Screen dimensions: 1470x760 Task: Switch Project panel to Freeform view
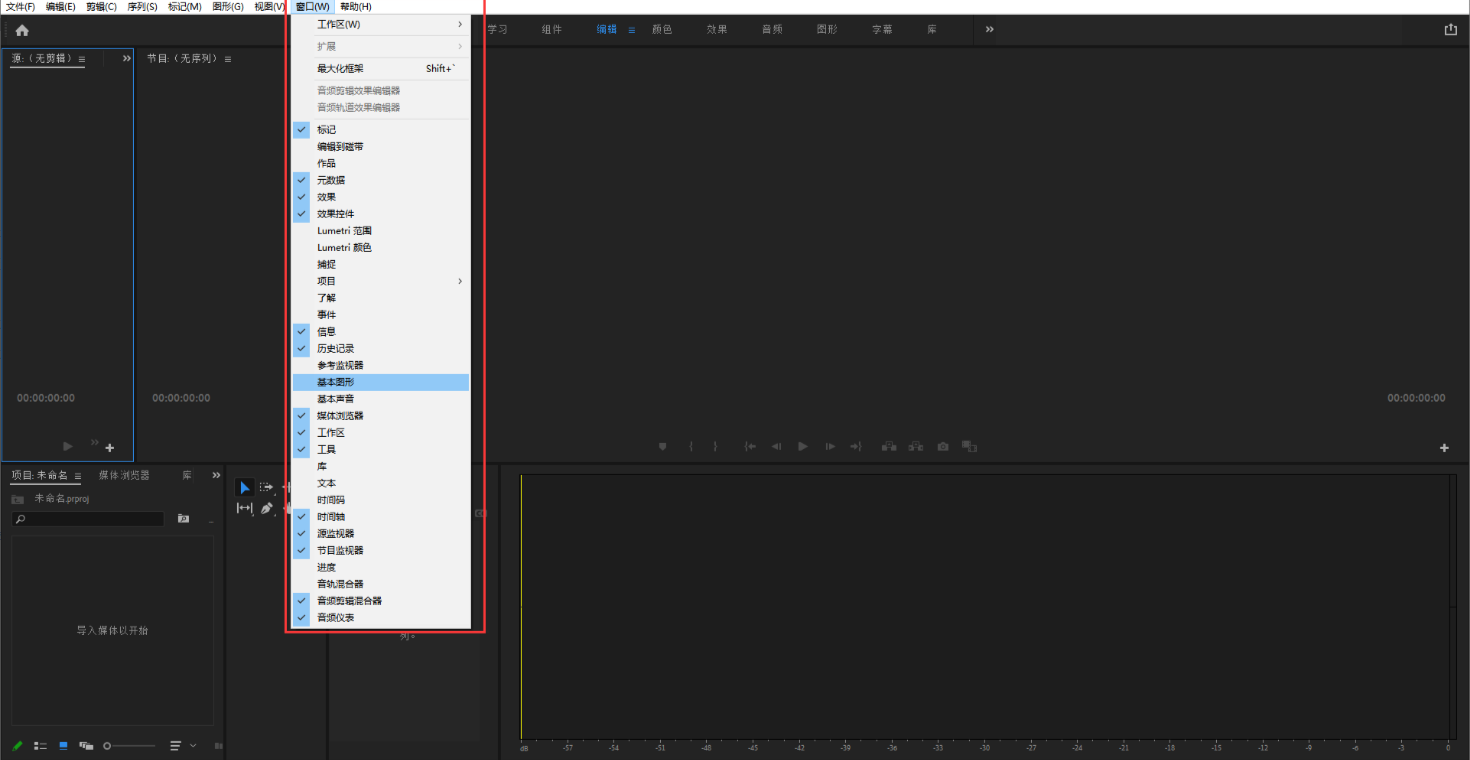pos(87,746)
